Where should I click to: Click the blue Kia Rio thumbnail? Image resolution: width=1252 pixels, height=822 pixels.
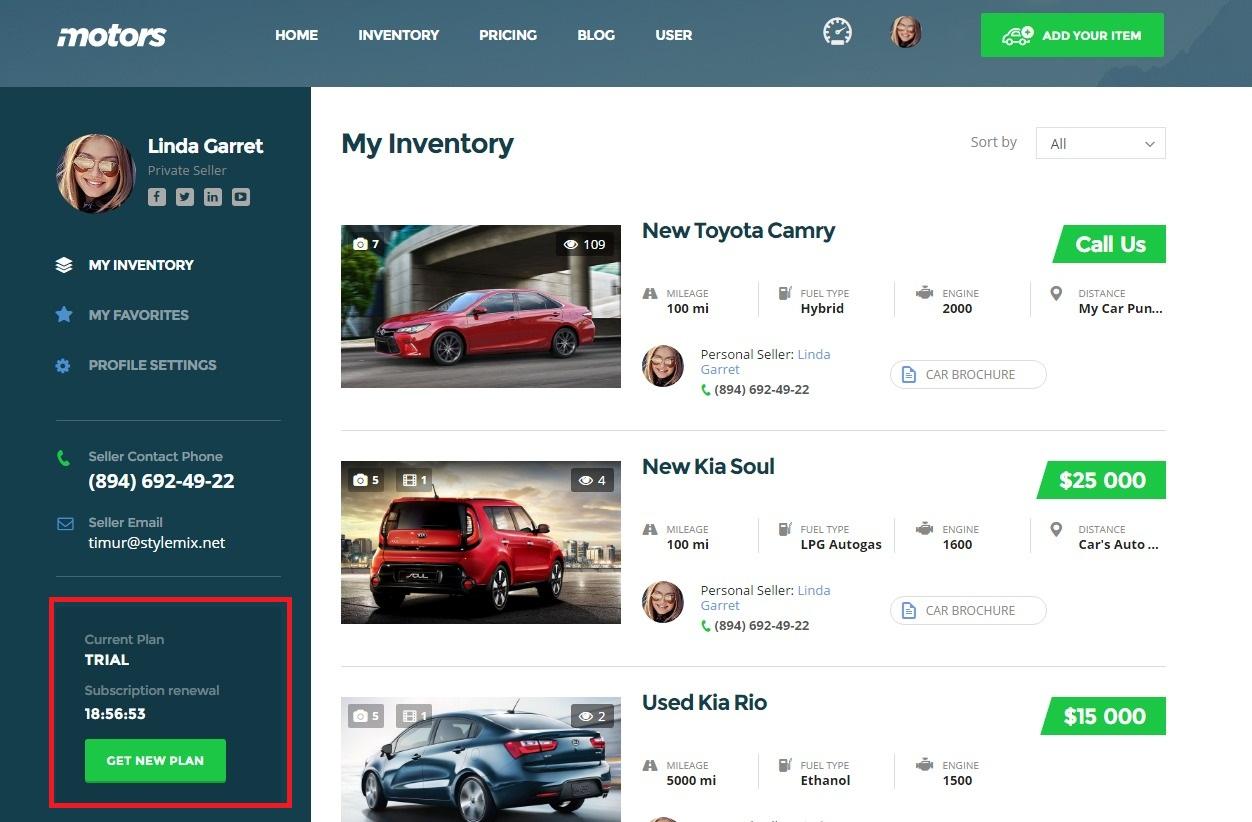(481, 759)
